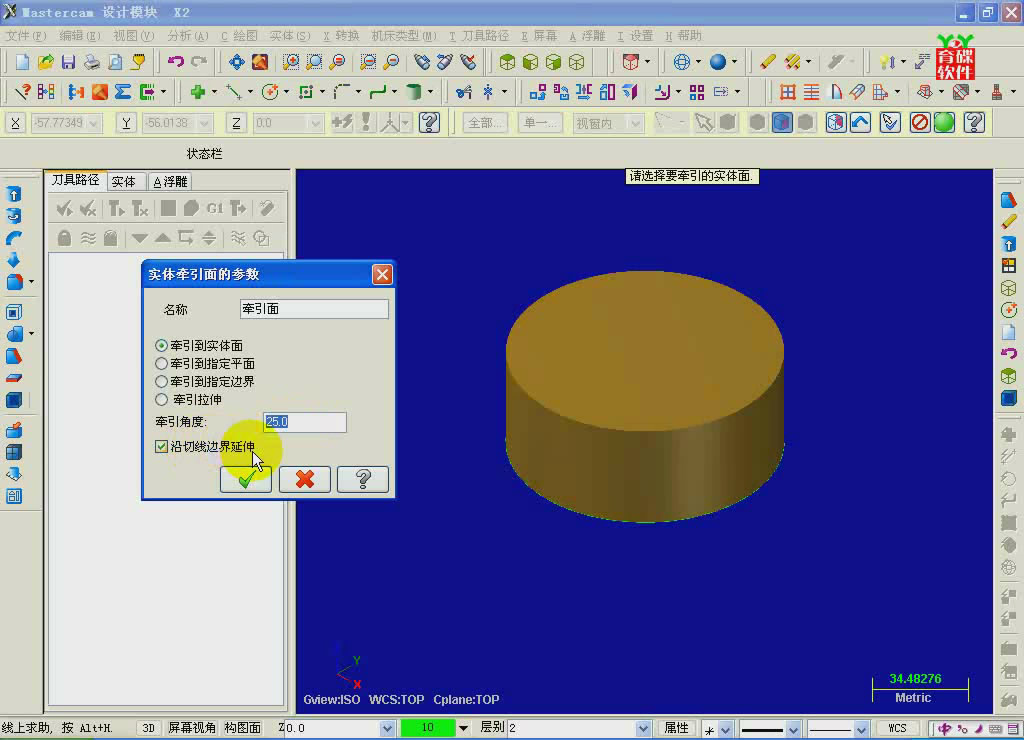This screenshot has height=740, width=1024.
Task: Uncheck the 沿切线边界延伸 checkbox
Action: pos(161,447)
